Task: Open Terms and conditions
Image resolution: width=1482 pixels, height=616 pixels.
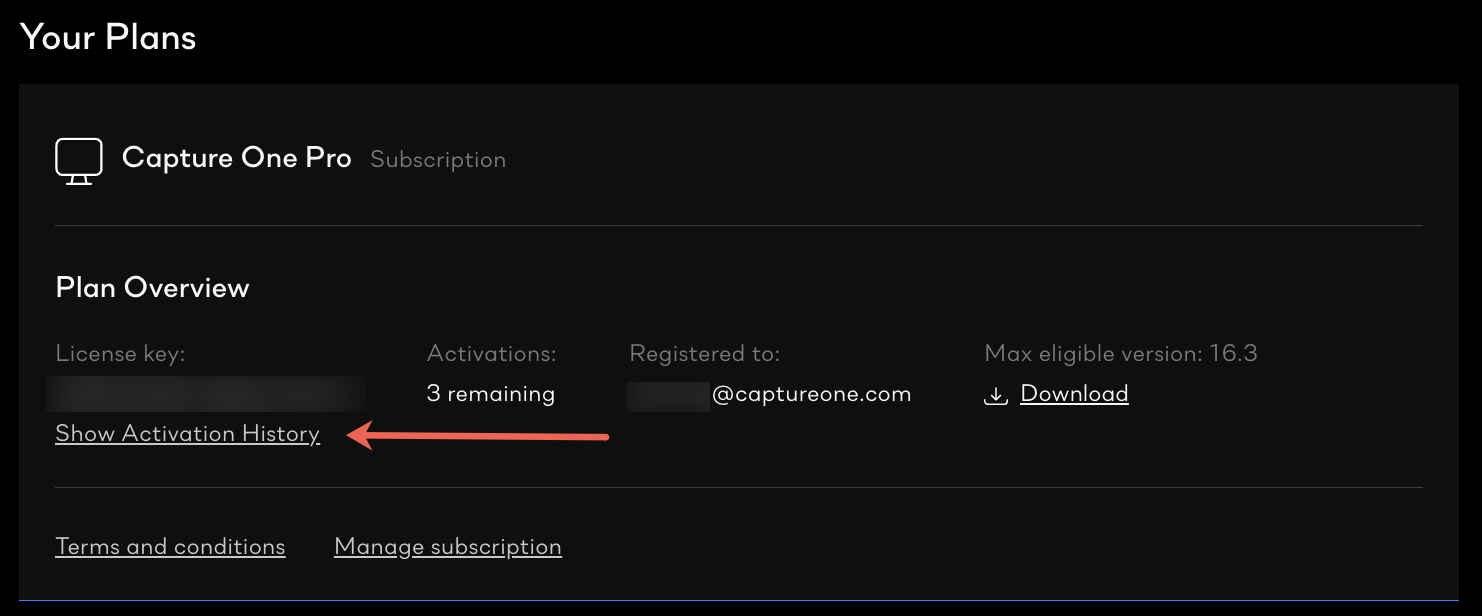Action: click(x=171, y=547)
